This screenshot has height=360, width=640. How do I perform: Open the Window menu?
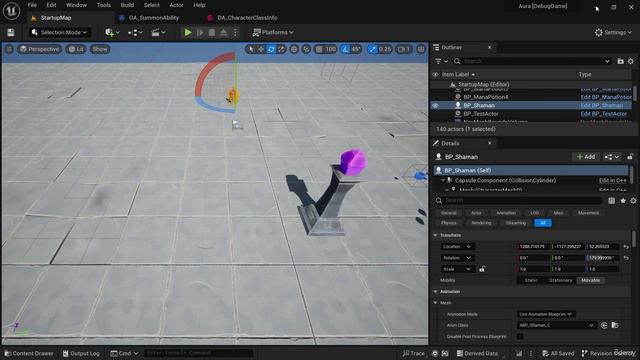[x=76, y=5]
